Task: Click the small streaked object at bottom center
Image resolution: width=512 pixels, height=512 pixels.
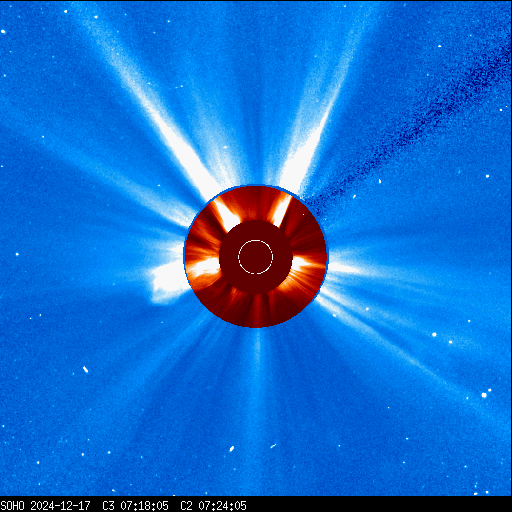Action: (273, 446)
